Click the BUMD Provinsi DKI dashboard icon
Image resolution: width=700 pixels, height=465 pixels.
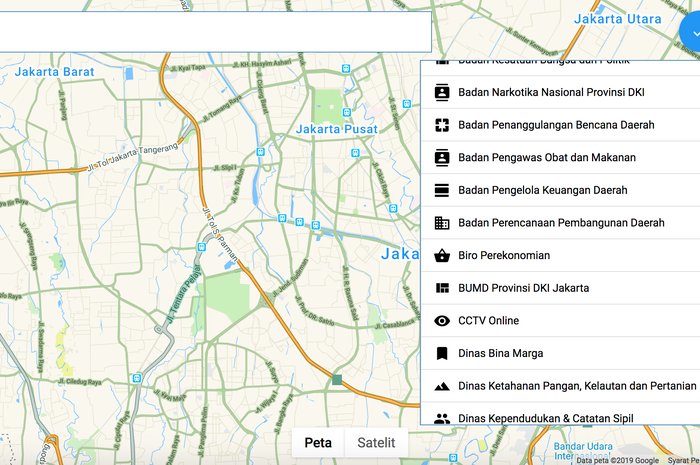(x=442, y=288)
